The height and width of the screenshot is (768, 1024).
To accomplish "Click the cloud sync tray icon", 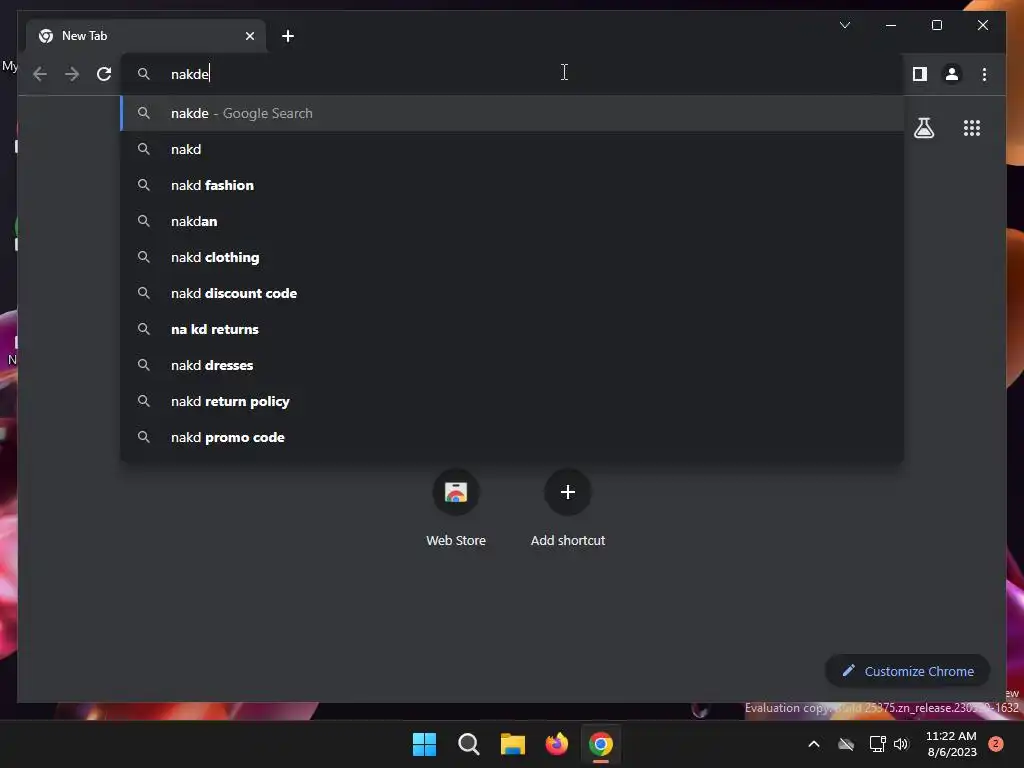I will tap(846, 744).
